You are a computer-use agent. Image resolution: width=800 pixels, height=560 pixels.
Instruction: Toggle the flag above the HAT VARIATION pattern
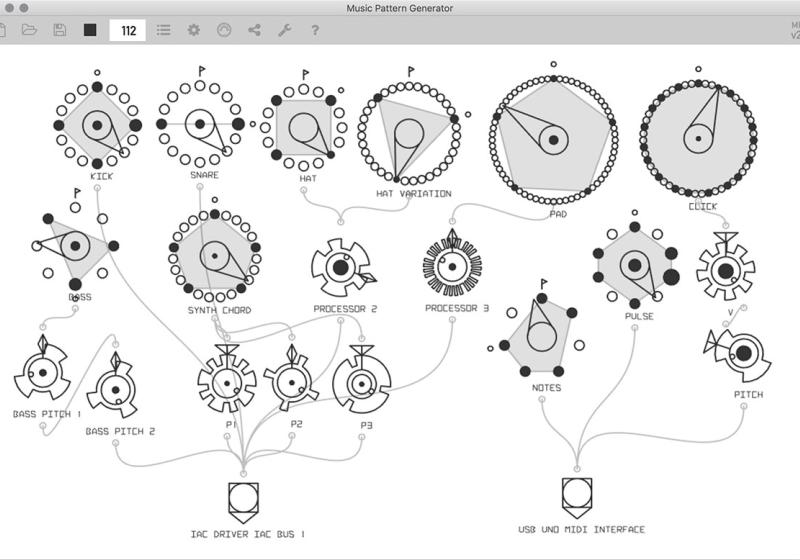(x=410, y=71)
